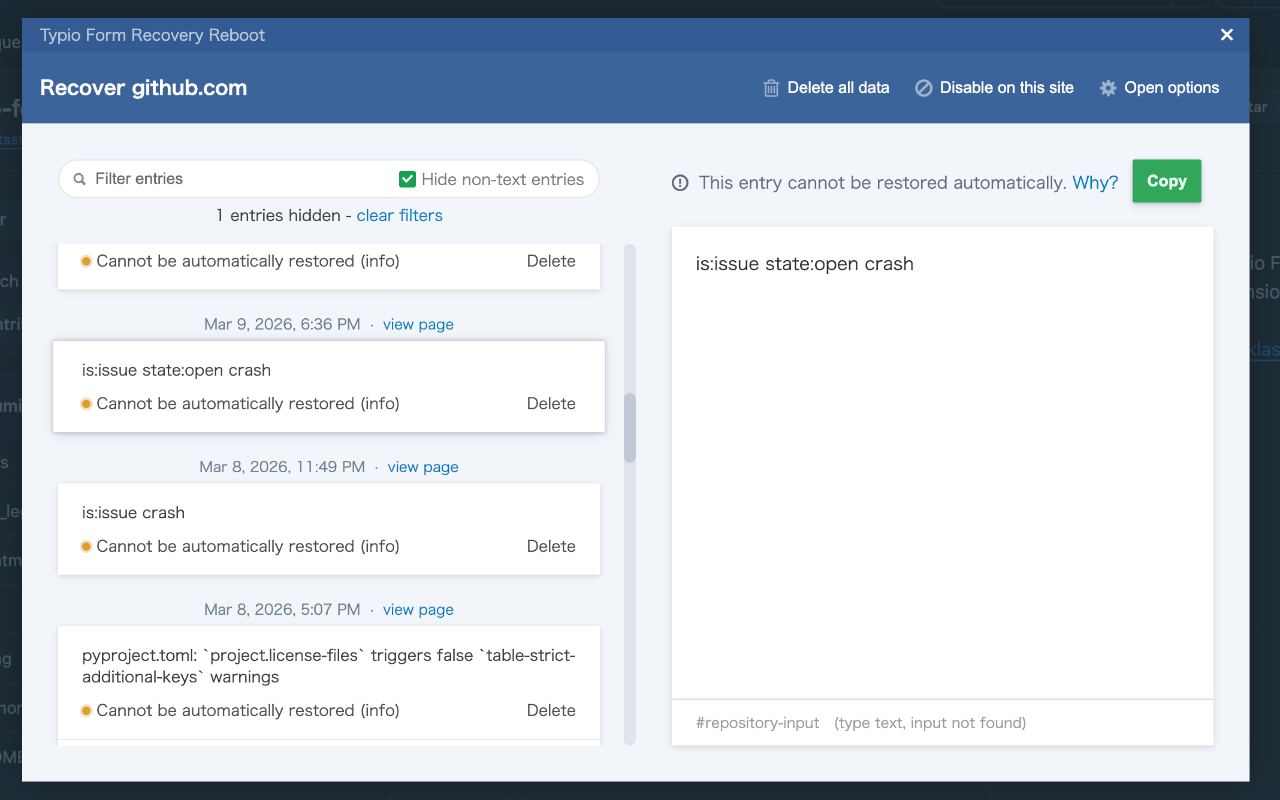Click the orange status dot on the pyproject.toml entry
1280x800 pixels.
pyautogui.click(x=86, y=711)
